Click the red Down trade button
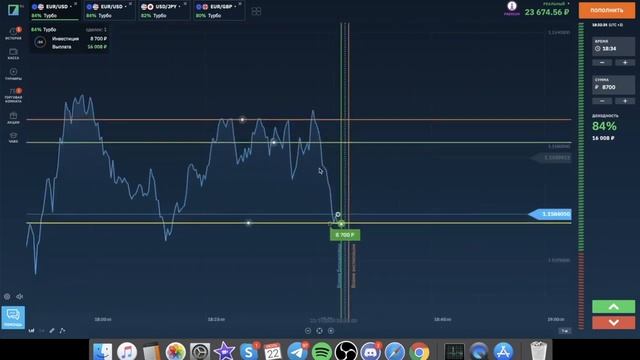Image resolution: width=640 pixels, height=360 pixels. pyautogui.click(x=613, y=322)
